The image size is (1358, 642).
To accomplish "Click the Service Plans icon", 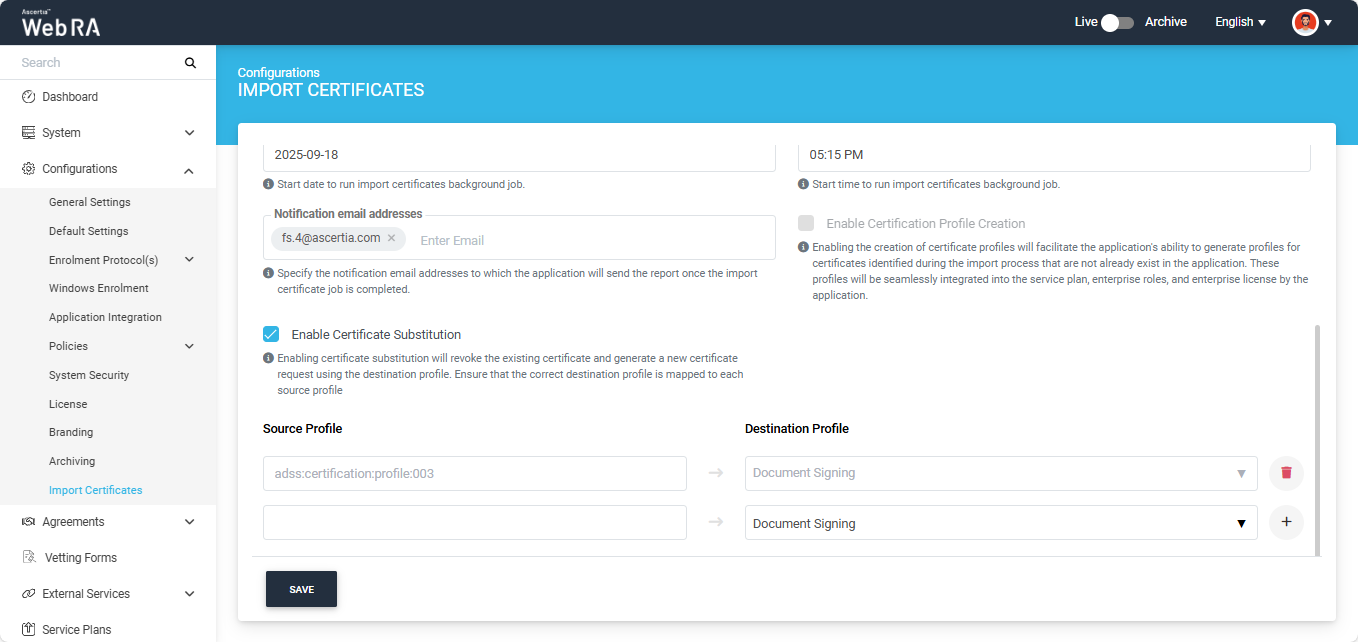I will (29, 630).
